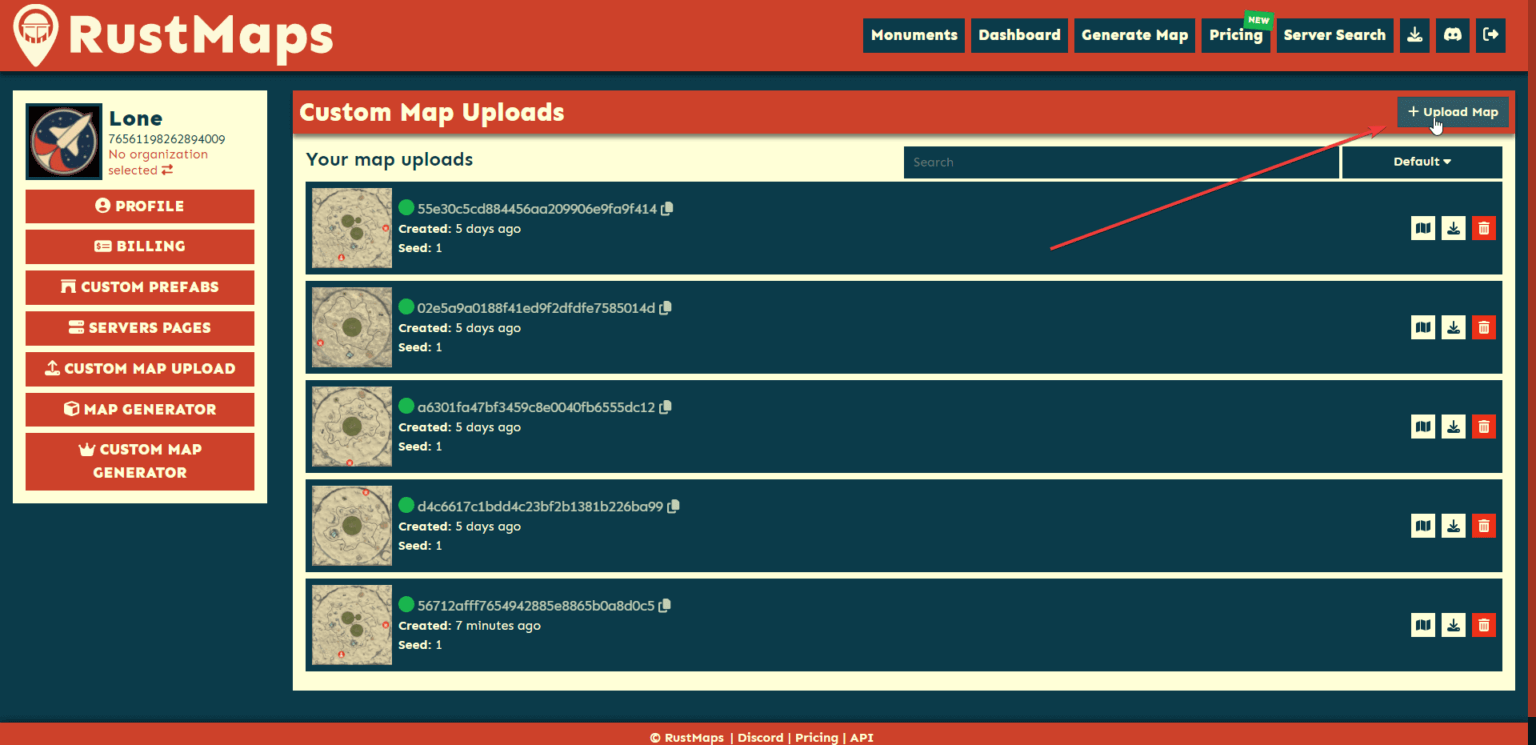Viewport: 1536px width, 745px height.
Task: Open Custom Prefabs in the sidebar
Action: 140,287
